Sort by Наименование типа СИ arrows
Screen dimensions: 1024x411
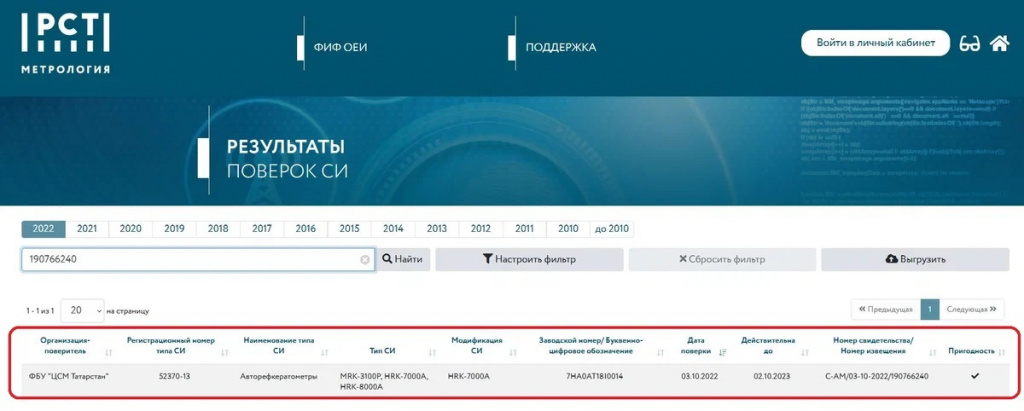(x=325, y=352)
